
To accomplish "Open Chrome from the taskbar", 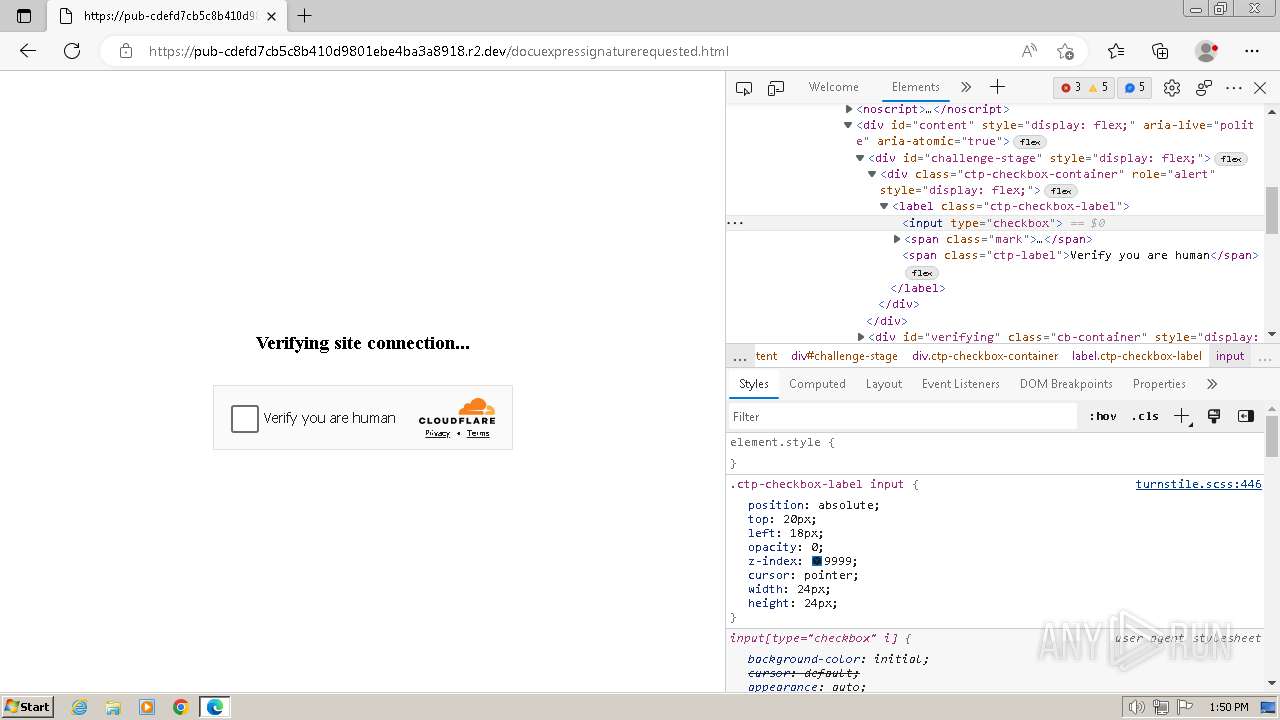I will pyautogui.click(x=181, y=707).
